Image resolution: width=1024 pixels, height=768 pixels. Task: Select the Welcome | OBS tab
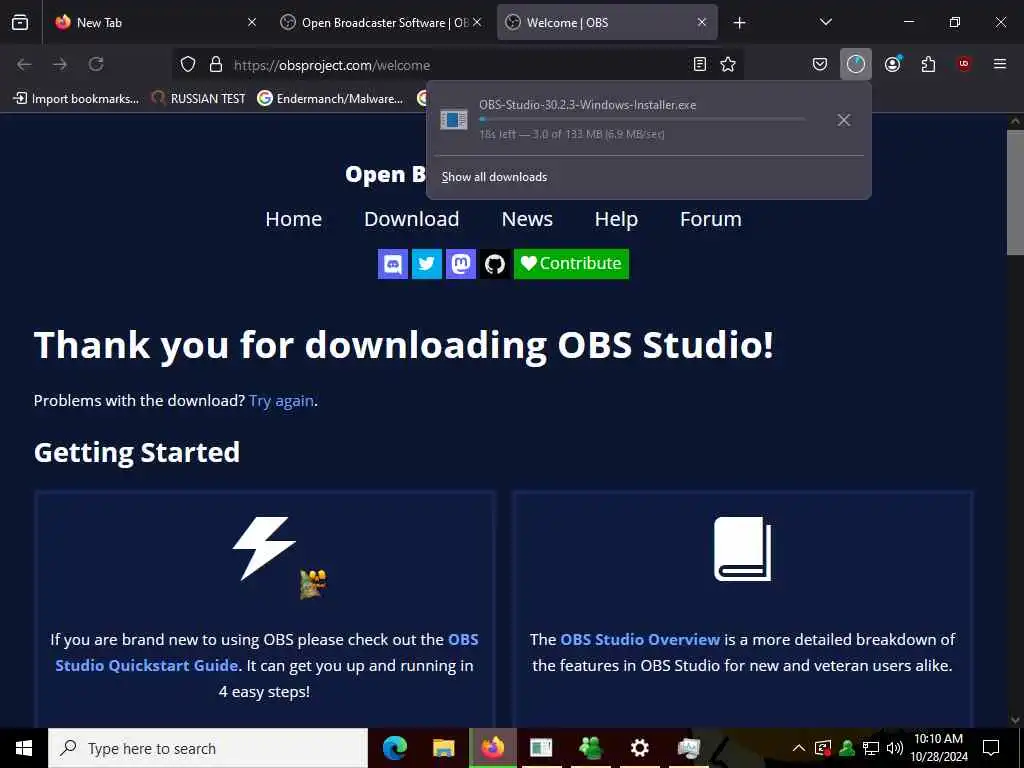coord(607,22)
